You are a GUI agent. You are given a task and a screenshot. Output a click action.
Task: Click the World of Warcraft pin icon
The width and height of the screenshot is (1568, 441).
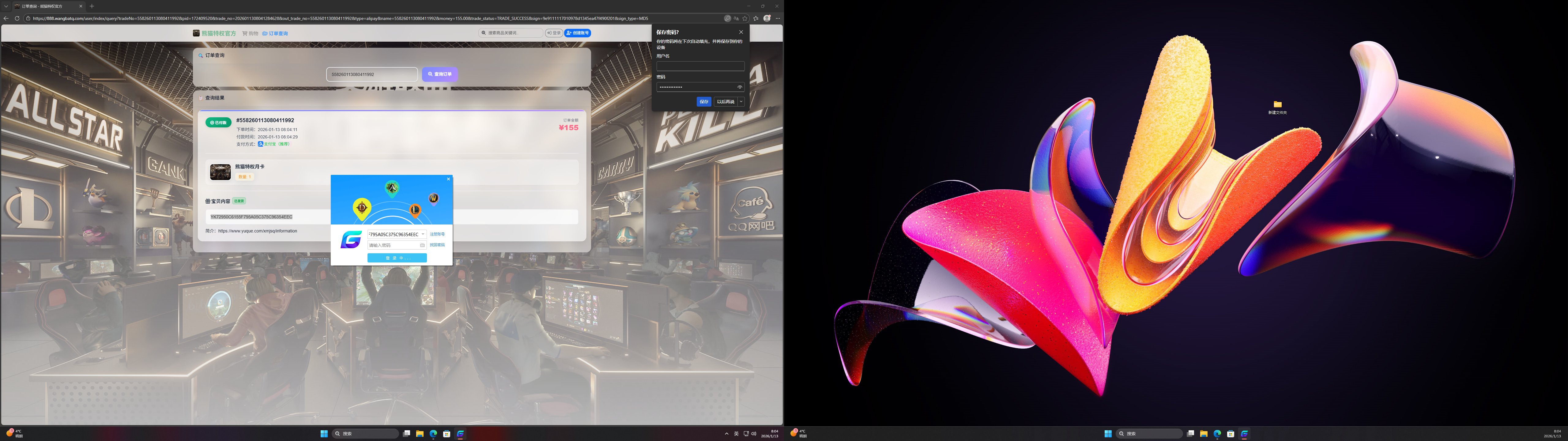coord(433,198)
